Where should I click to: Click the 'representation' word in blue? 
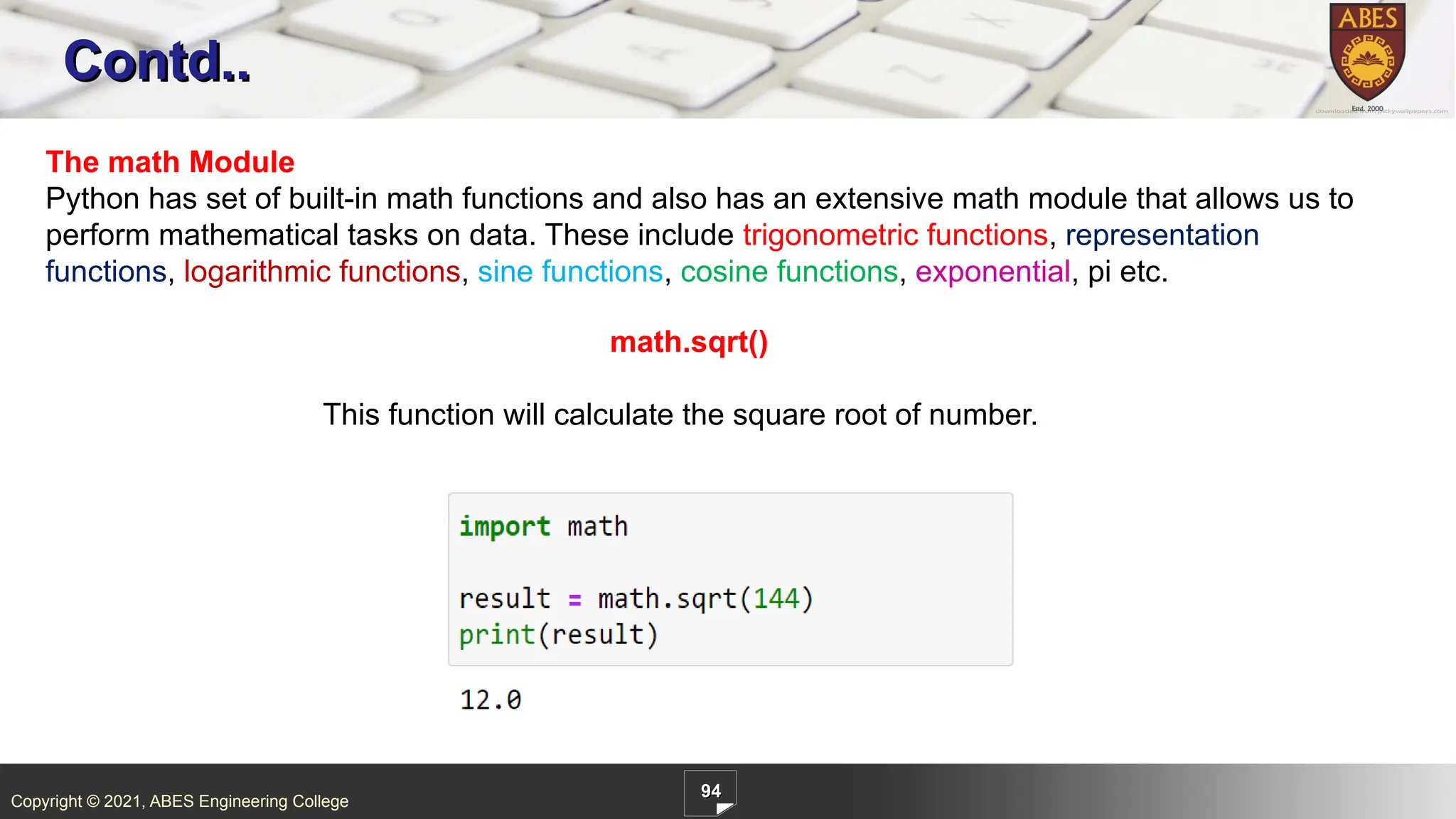[x=1162, y=235]
